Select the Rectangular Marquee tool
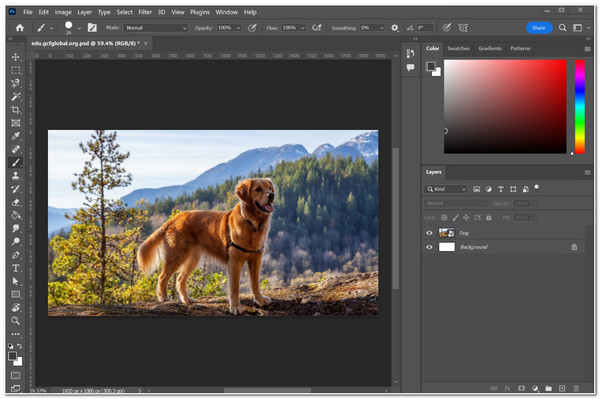Screen dimensions: 600x399 point(16,70)
